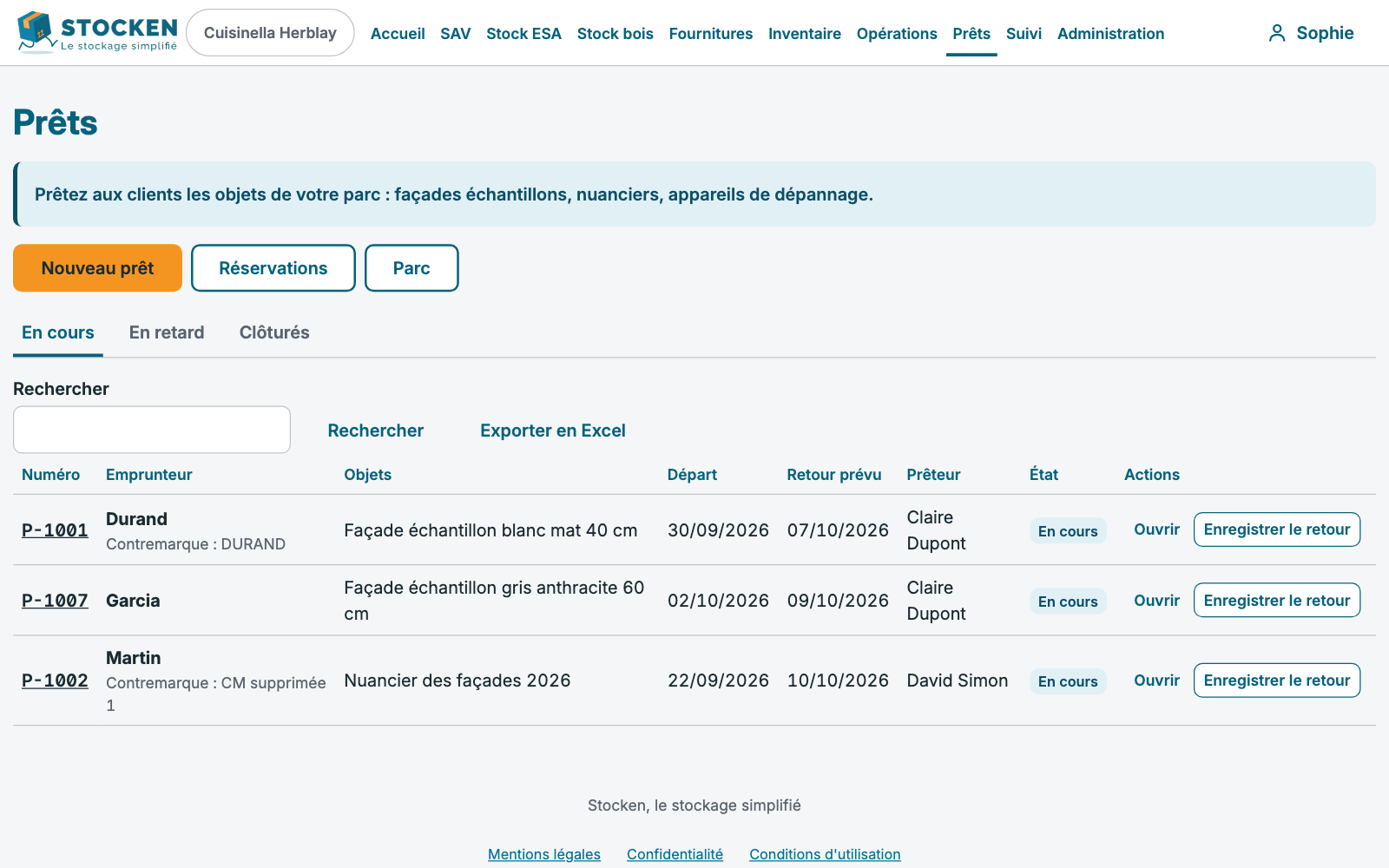Click the user profile icon beside Sophie
The width and height of the screenshot is (1389, 868).
click(1276, 33)
